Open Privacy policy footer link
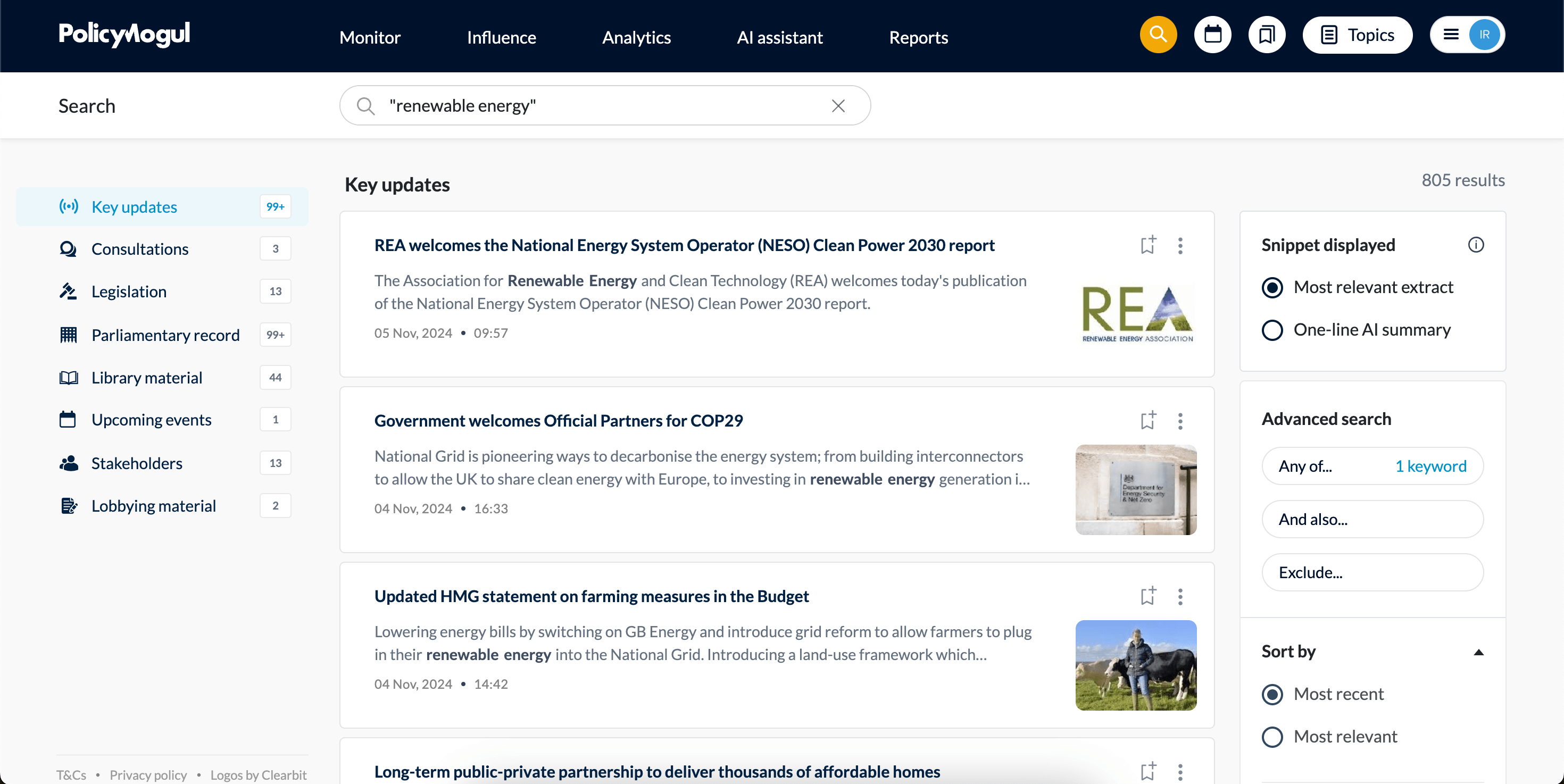 pyautogui.click(x=148, y=775)
